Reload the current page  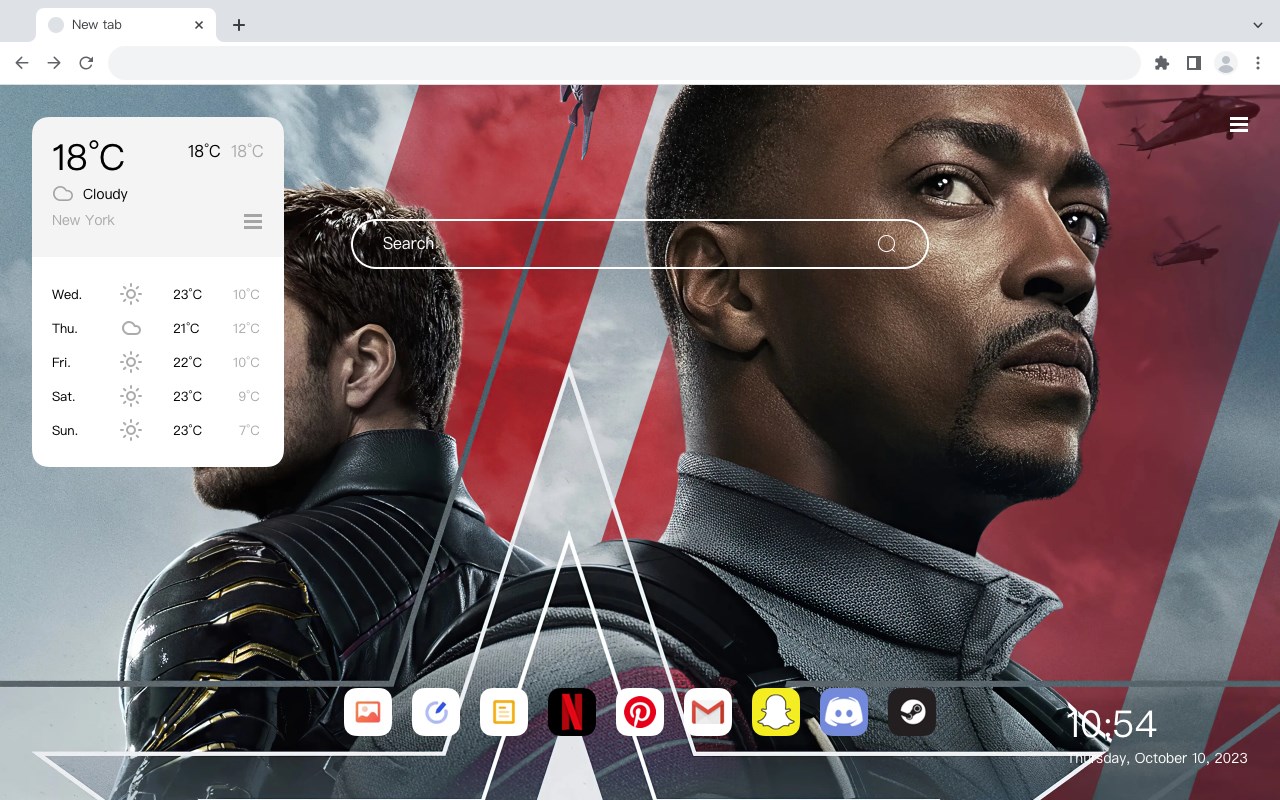click(x=86, y=63)
